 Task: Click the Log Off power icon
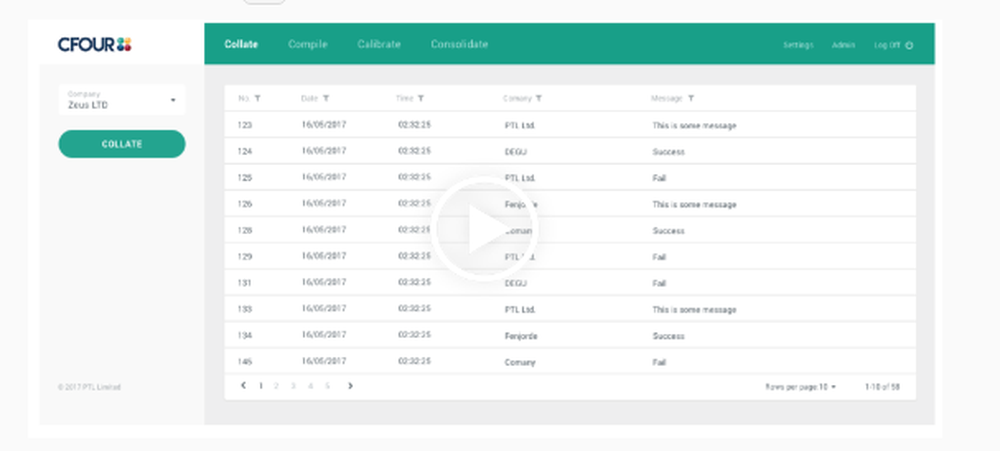click(x=909, y=45)
